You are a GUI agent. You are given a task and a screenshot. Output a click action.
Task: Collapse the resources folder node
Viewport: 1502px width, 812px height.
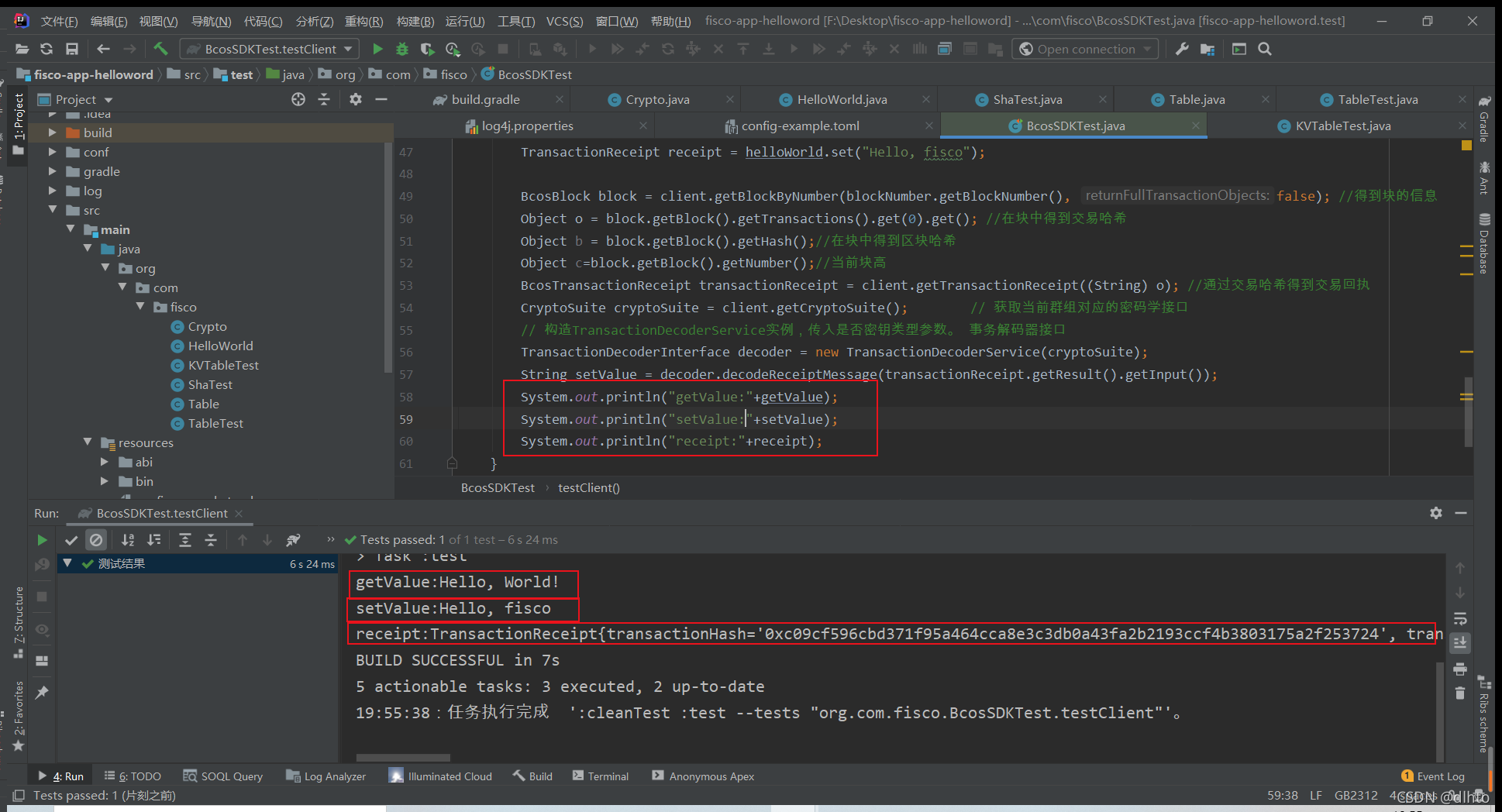point(88,442)
